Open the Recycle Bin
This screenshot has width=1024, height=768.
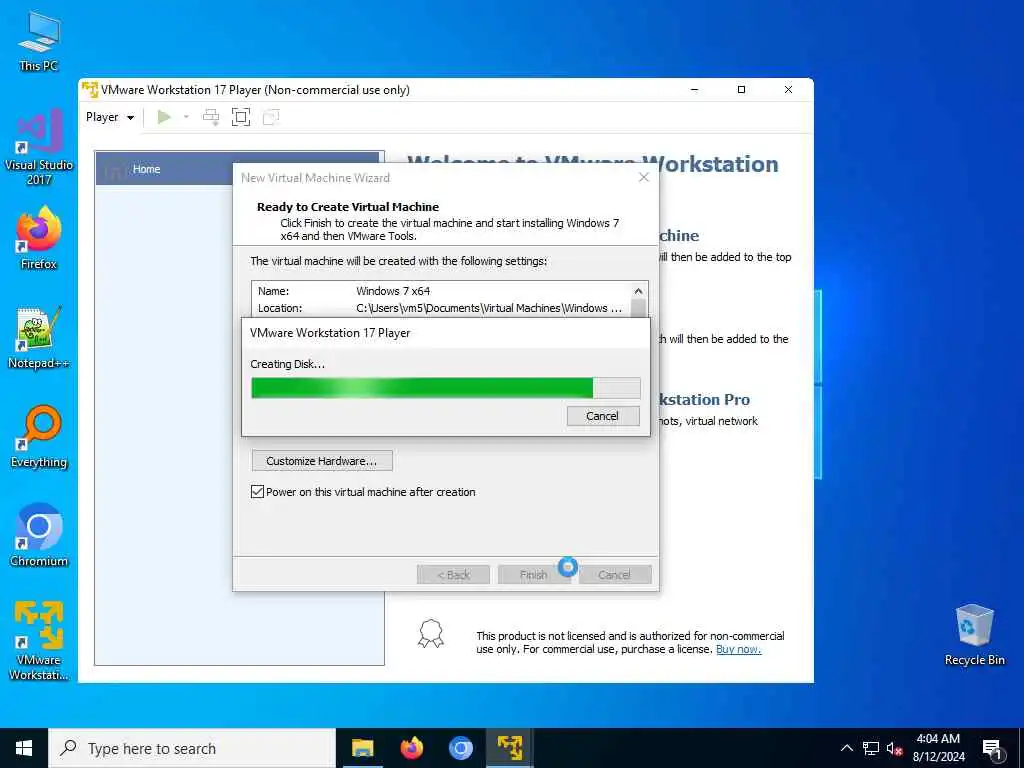tap(974, 635)
